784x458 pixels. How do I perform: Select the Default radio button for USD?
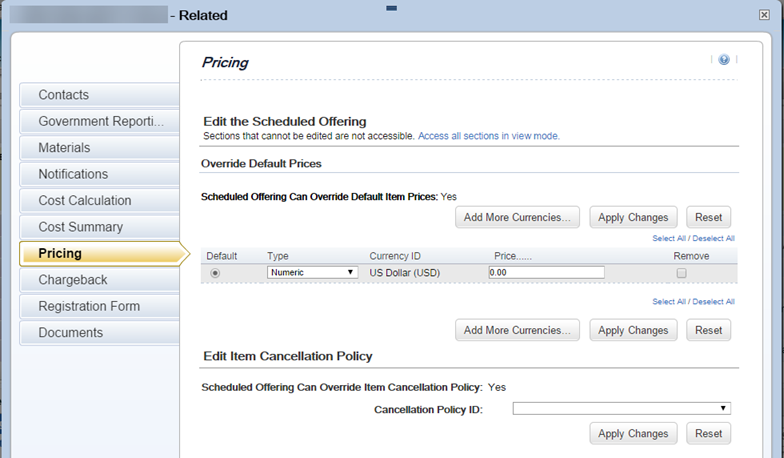pyautogui.click(x=215, y=273)
